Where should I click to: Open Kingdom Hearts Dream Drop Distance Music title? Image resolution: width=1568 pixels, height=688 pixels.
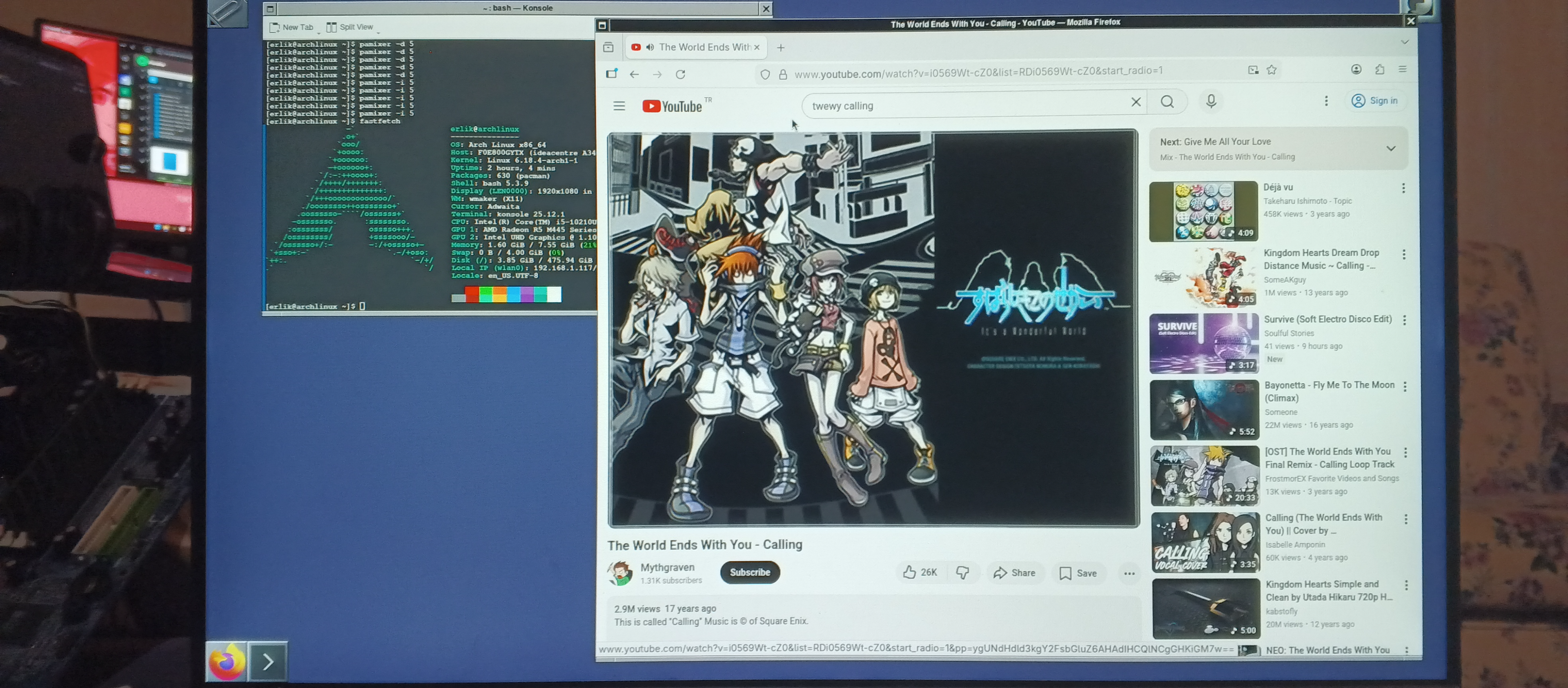click(1321, 259)
